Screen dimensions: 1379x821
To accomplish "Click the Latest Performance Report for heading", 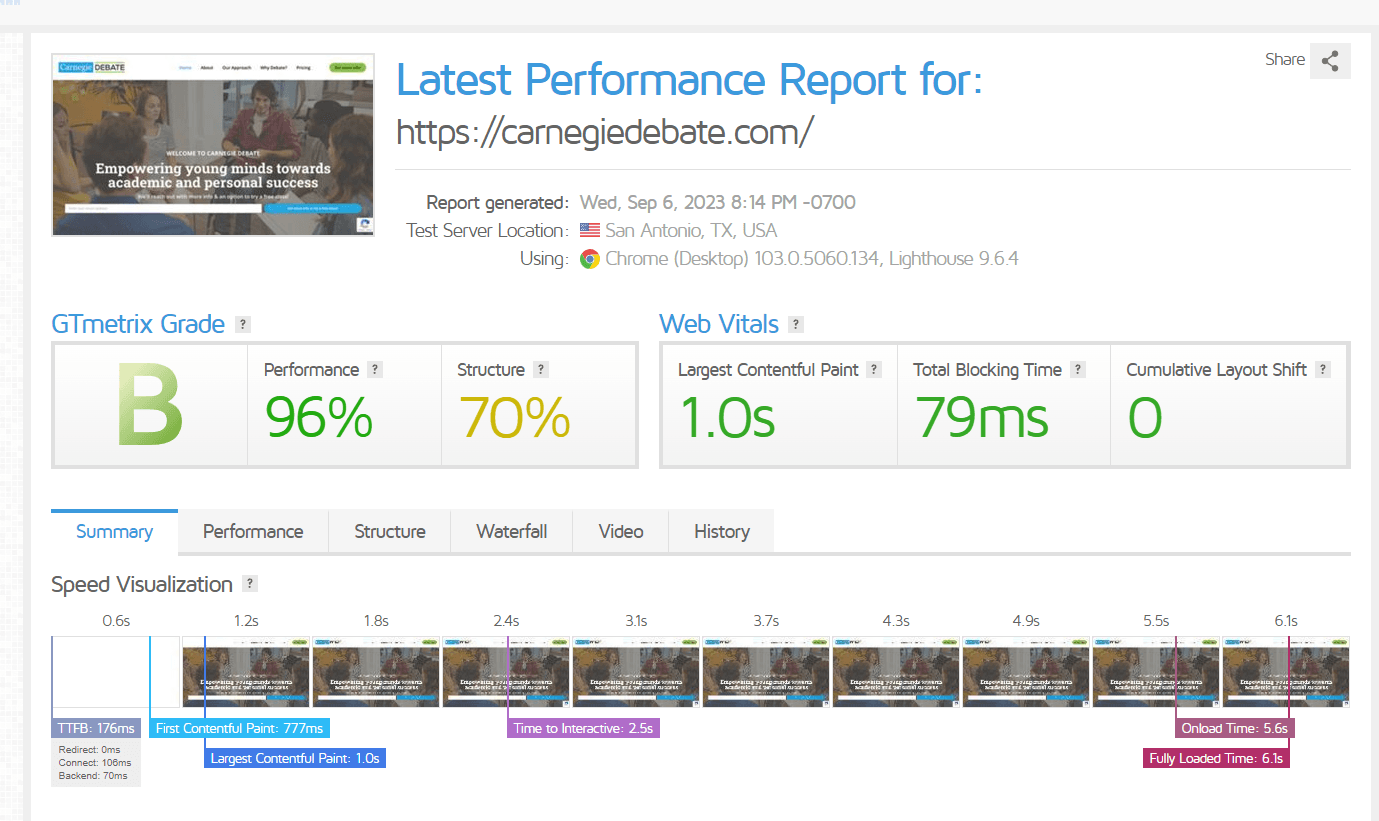I will [x=690, y=79].
